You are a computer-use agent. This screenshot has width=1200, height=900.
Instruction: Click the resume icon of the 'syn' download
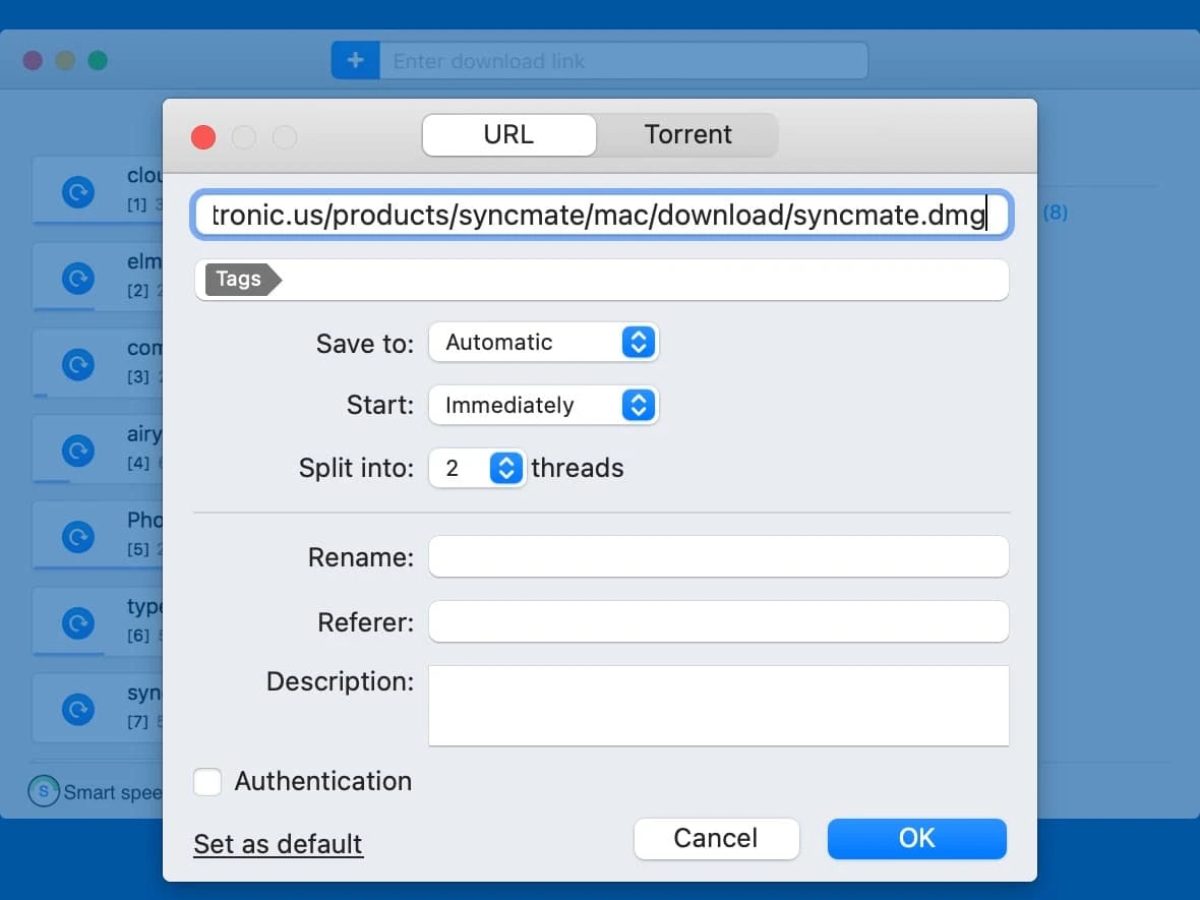78,709
